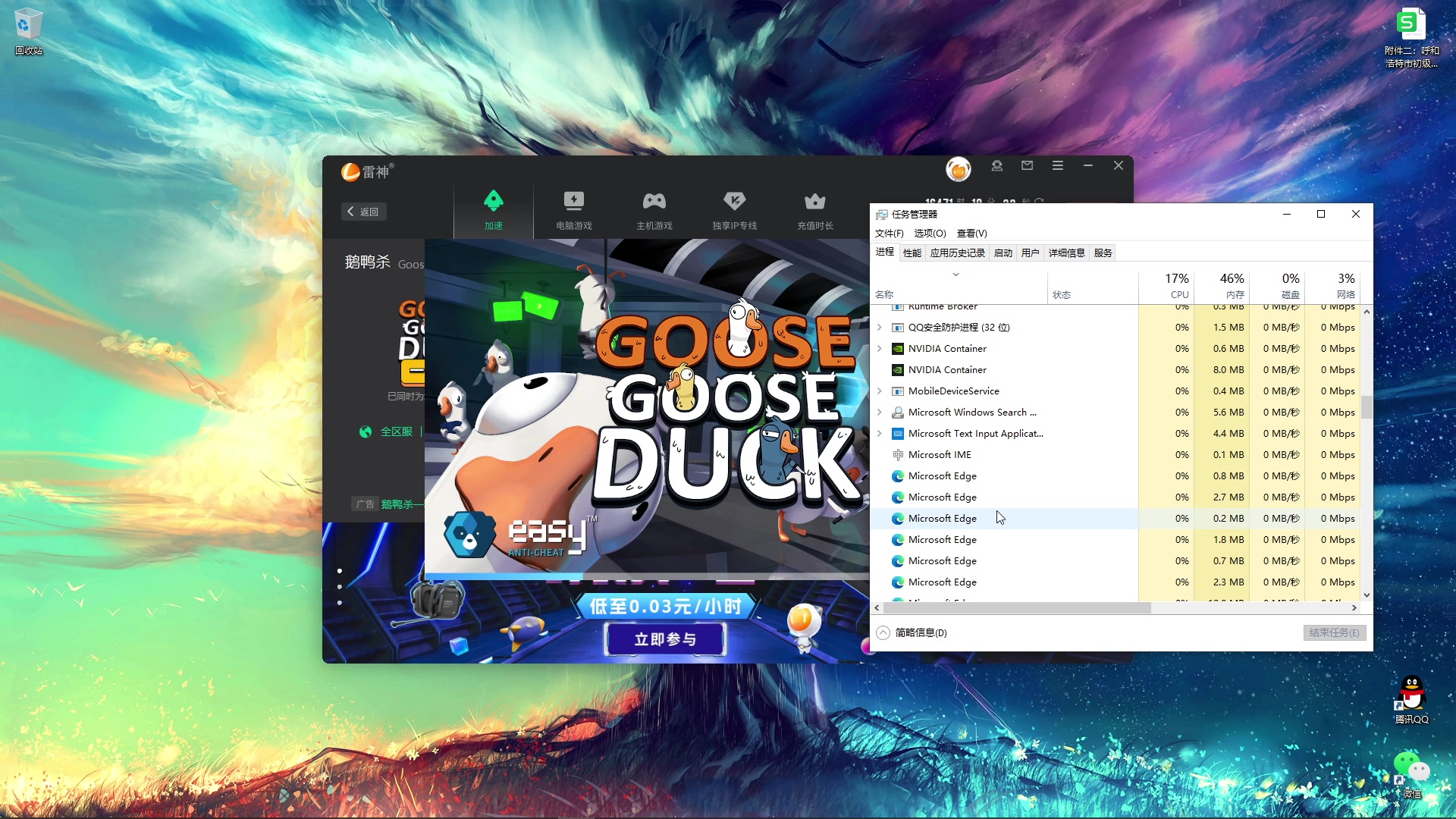1456x819 pixels.
Task: Open the WPS spreadsheet file on desktop
Action: point(1411,37)
